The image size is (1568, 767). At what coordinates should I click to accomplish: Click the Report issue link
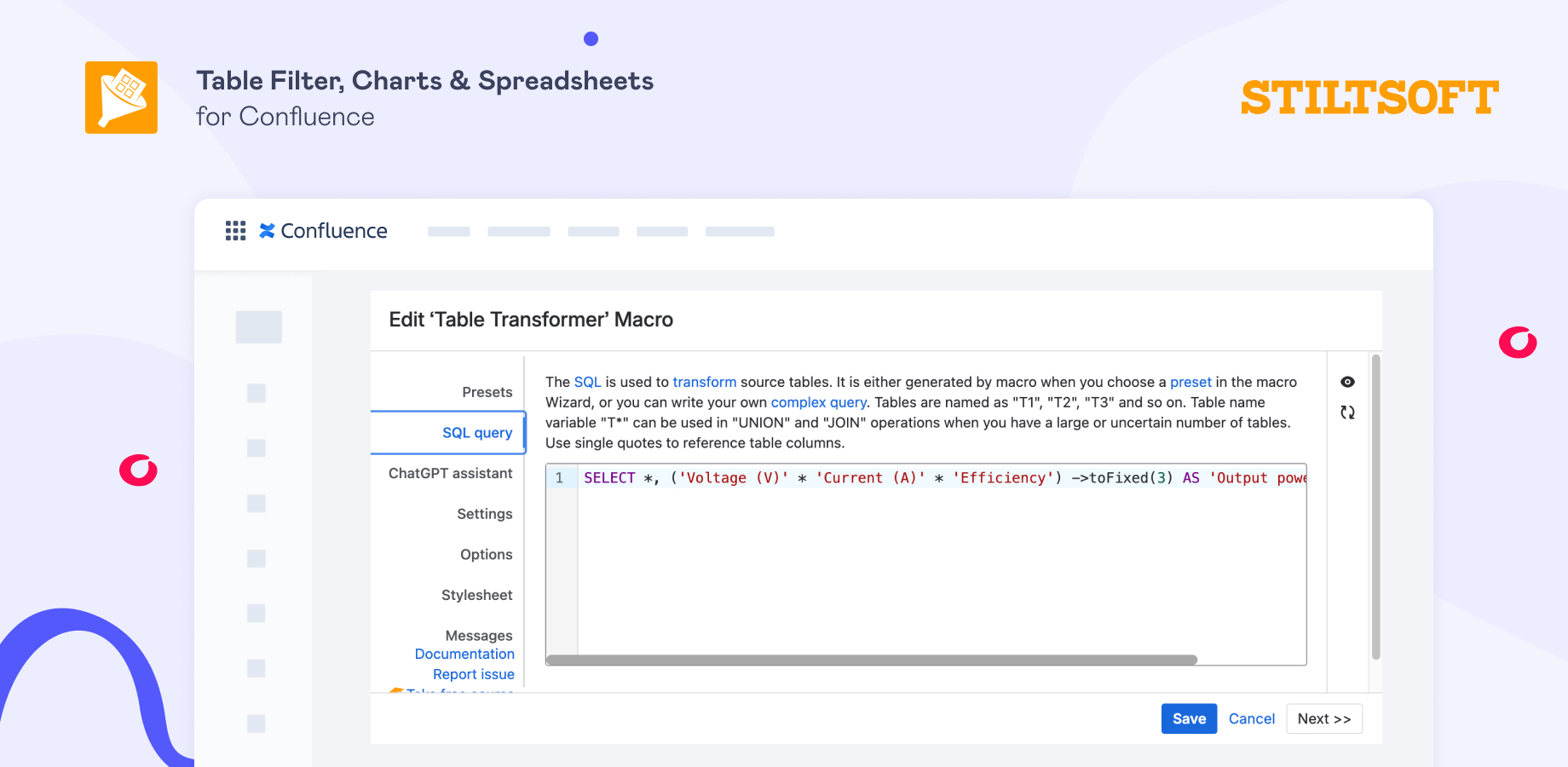(474, 674)
